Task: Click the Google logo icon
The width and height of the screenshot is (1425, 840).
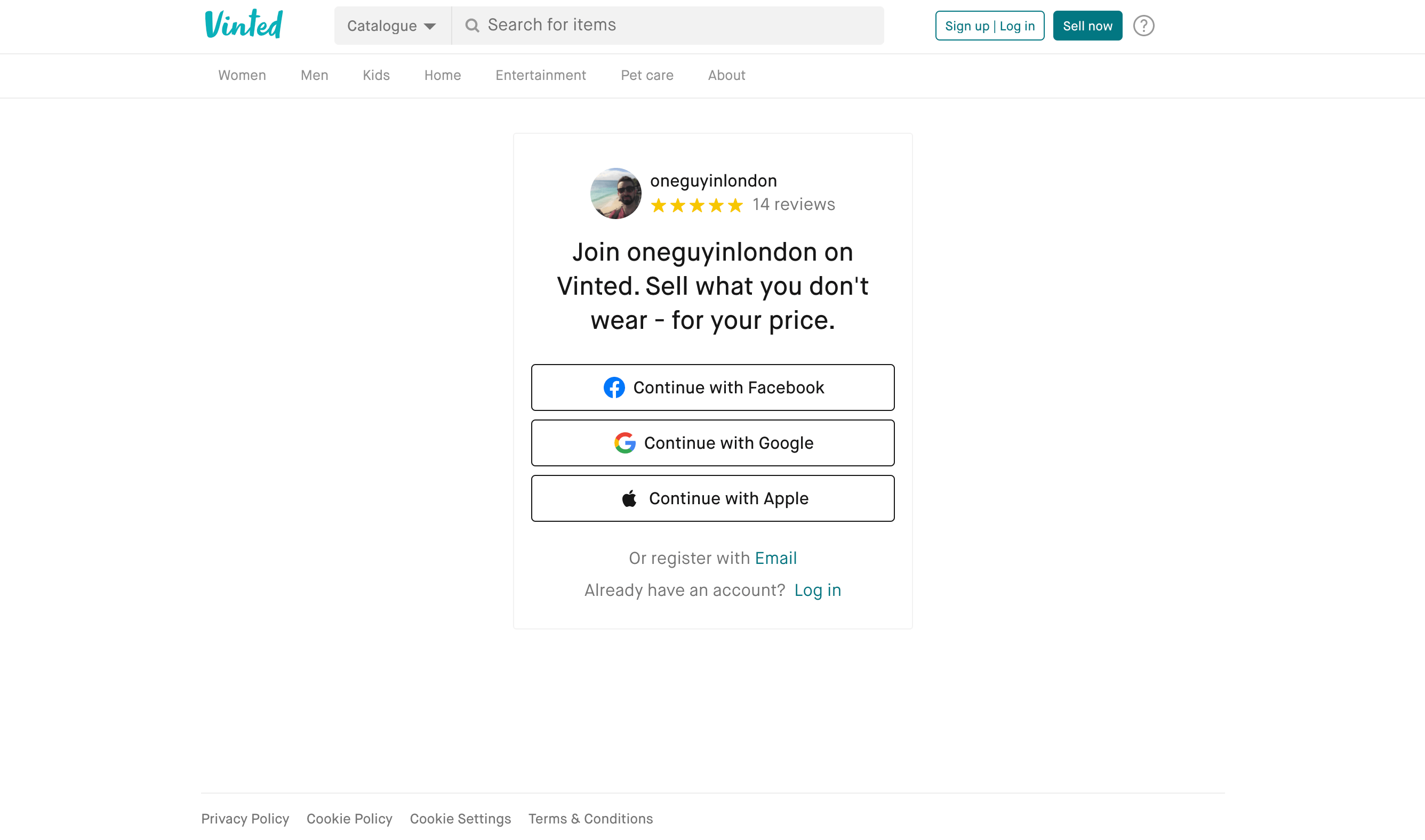Action: coord(625,443)
